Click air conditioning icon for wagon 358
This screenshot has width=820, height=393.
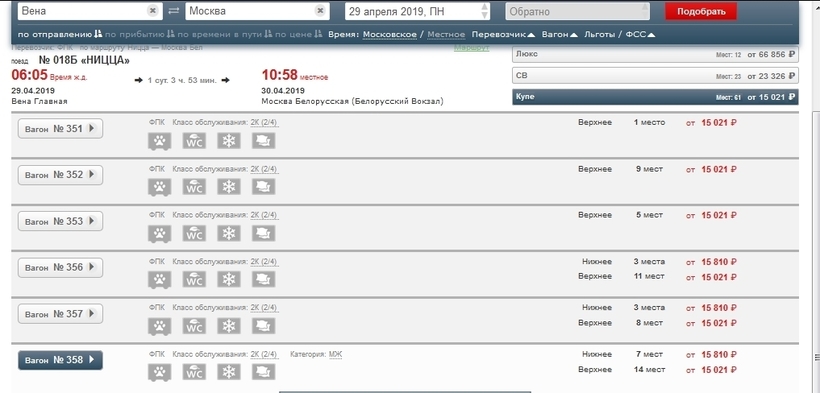coord(229,372)
